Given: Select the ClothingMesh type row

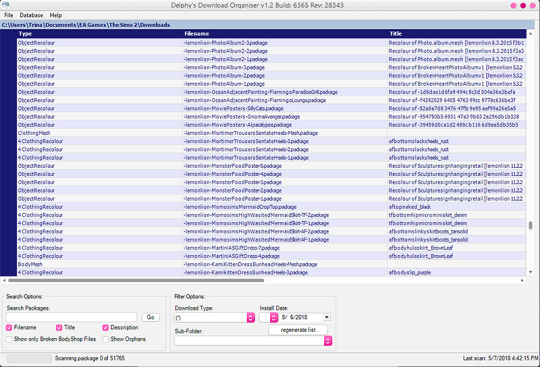Looking at the screenshot, I should 271,133.
